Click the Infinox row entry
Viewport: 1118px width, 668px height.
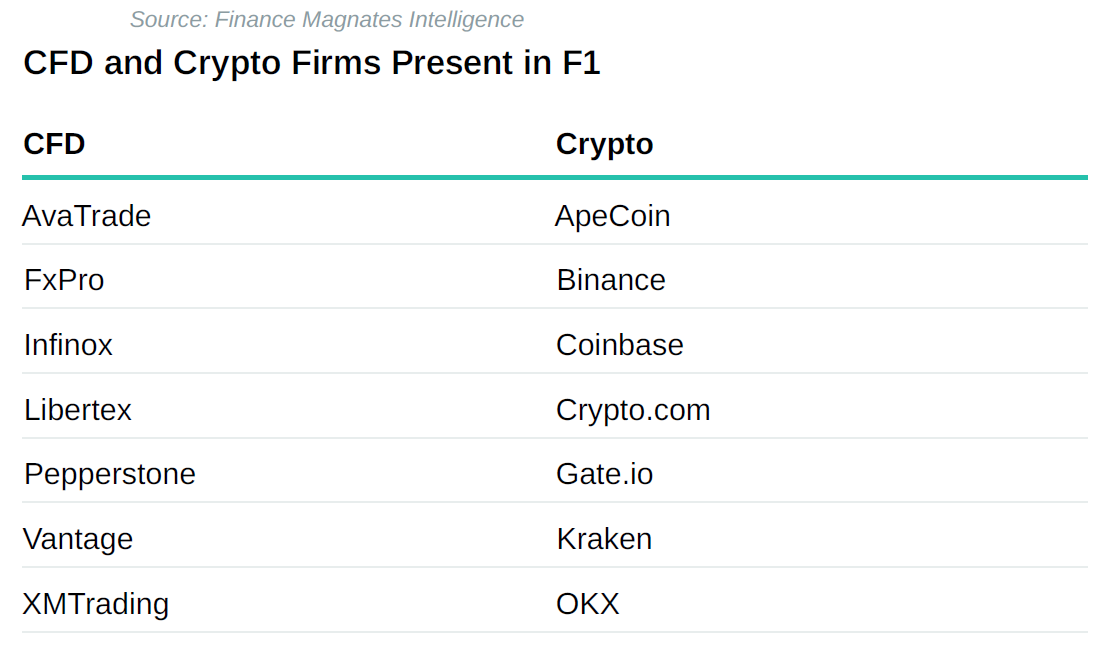68,345
